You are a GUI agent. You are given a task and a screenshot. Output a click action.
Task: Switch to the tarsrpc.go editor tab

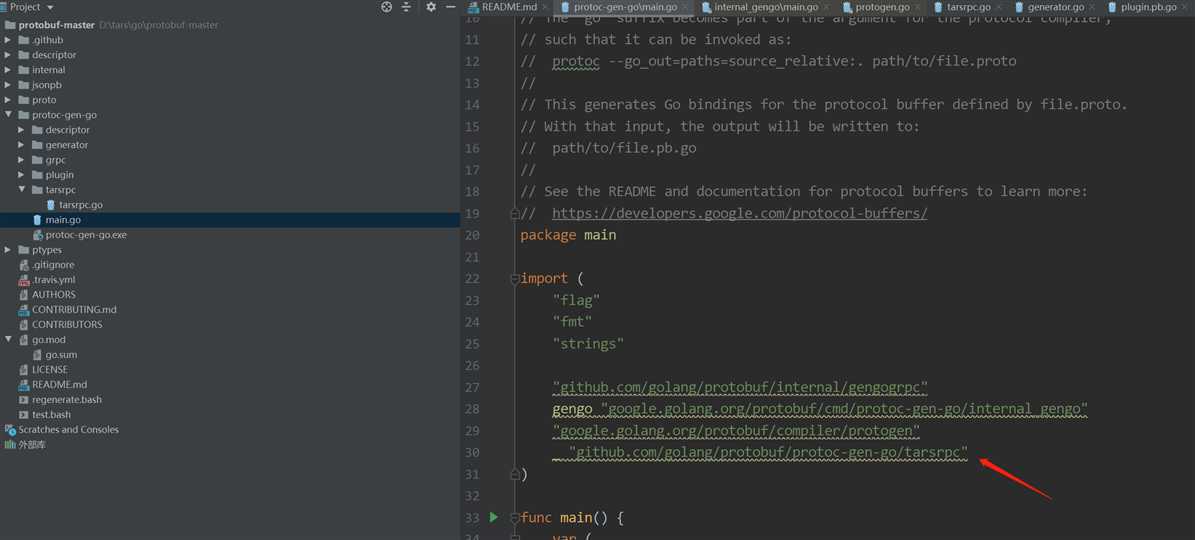coord(969,7)
